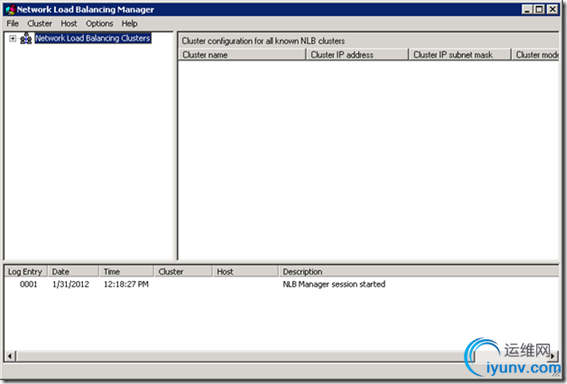Click the date 1/31/2012 in log
The image size is (567, 384).
[x=71, y=284]
